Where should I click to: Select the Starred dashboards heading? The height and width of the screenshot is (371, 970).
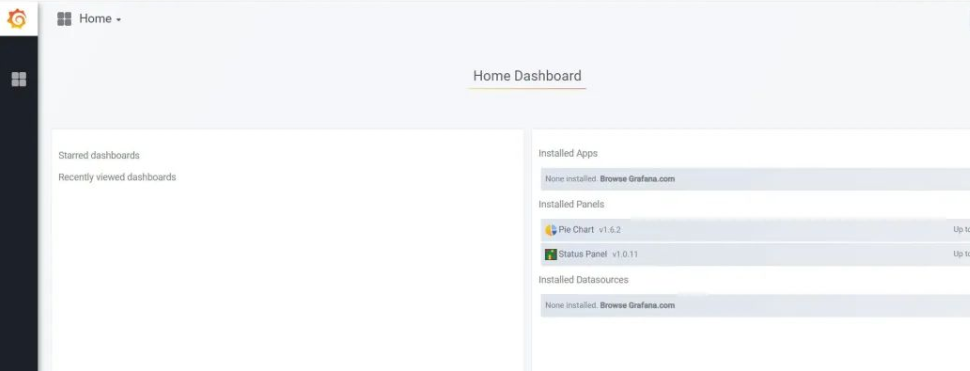coord(99,155)
